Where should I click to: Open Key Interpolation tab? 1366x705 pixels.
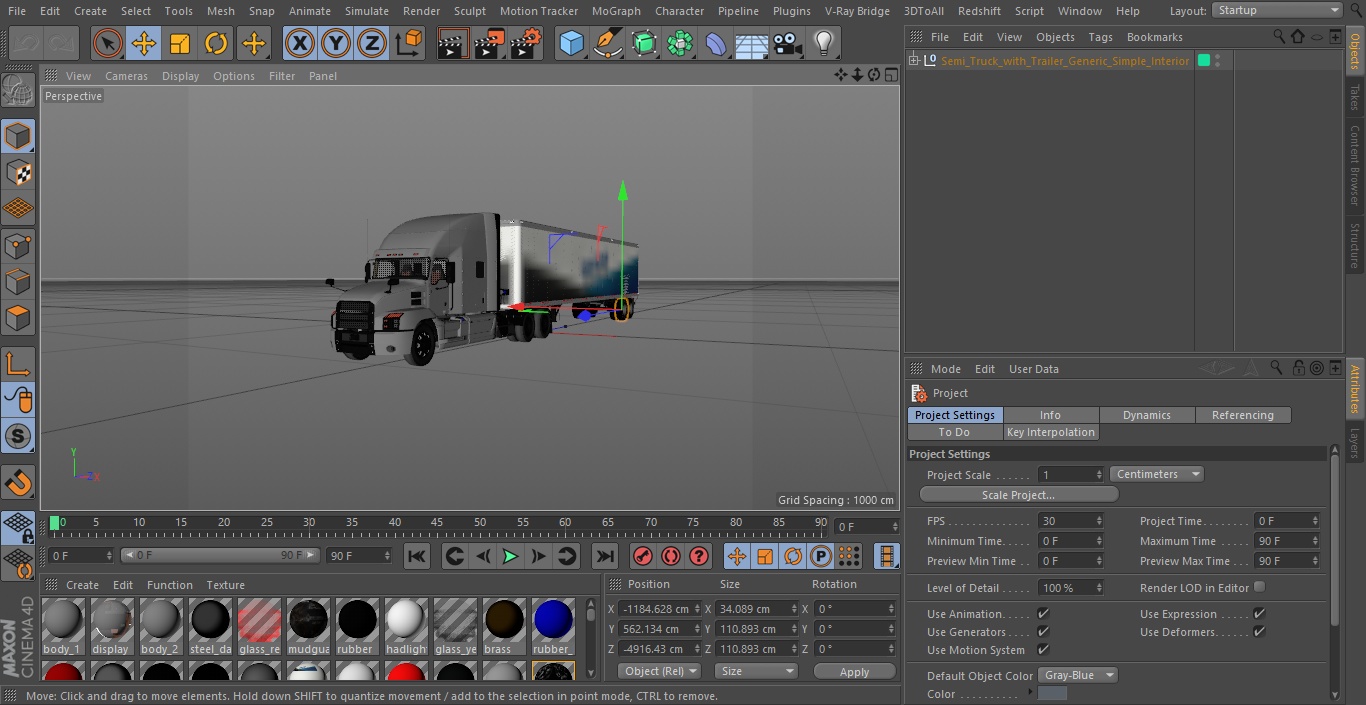[1051, 432]
